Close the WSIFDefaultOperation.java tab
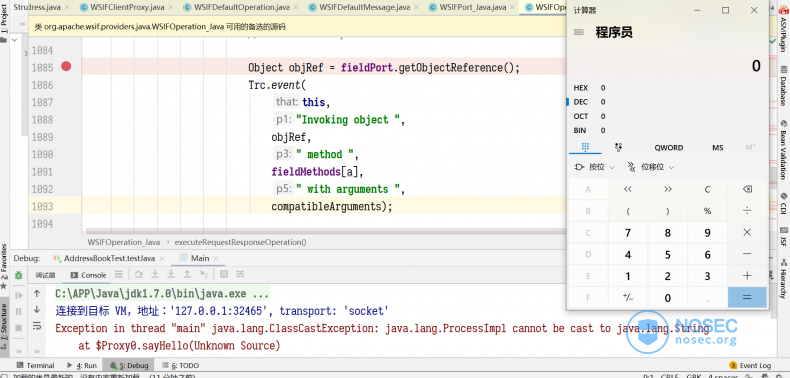790x378 pixels. [x=295, y=8]
